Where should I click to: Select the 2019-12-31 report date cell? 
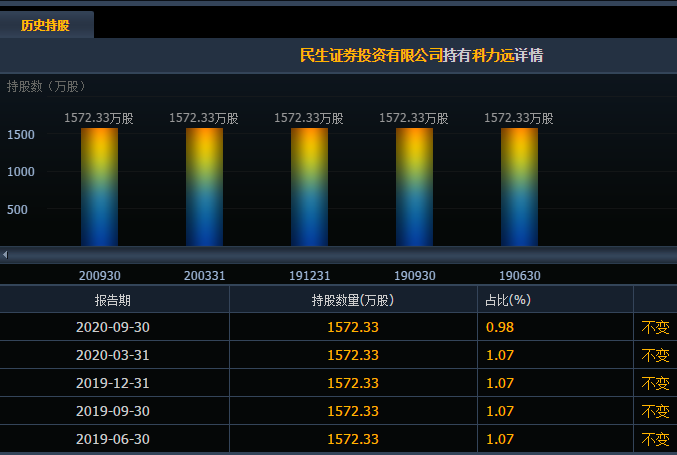tap(113, 383)
